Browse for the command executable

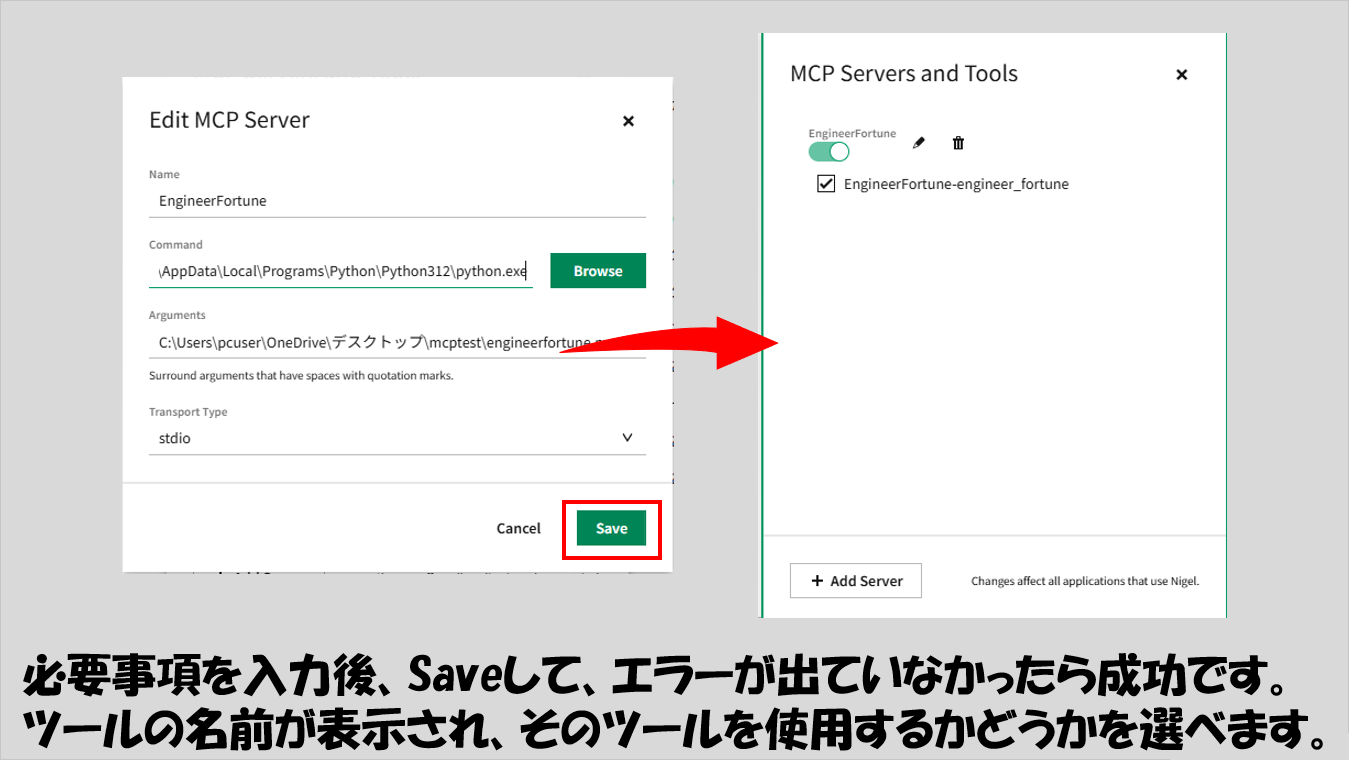pyautogui.click(x=598, y=271)
